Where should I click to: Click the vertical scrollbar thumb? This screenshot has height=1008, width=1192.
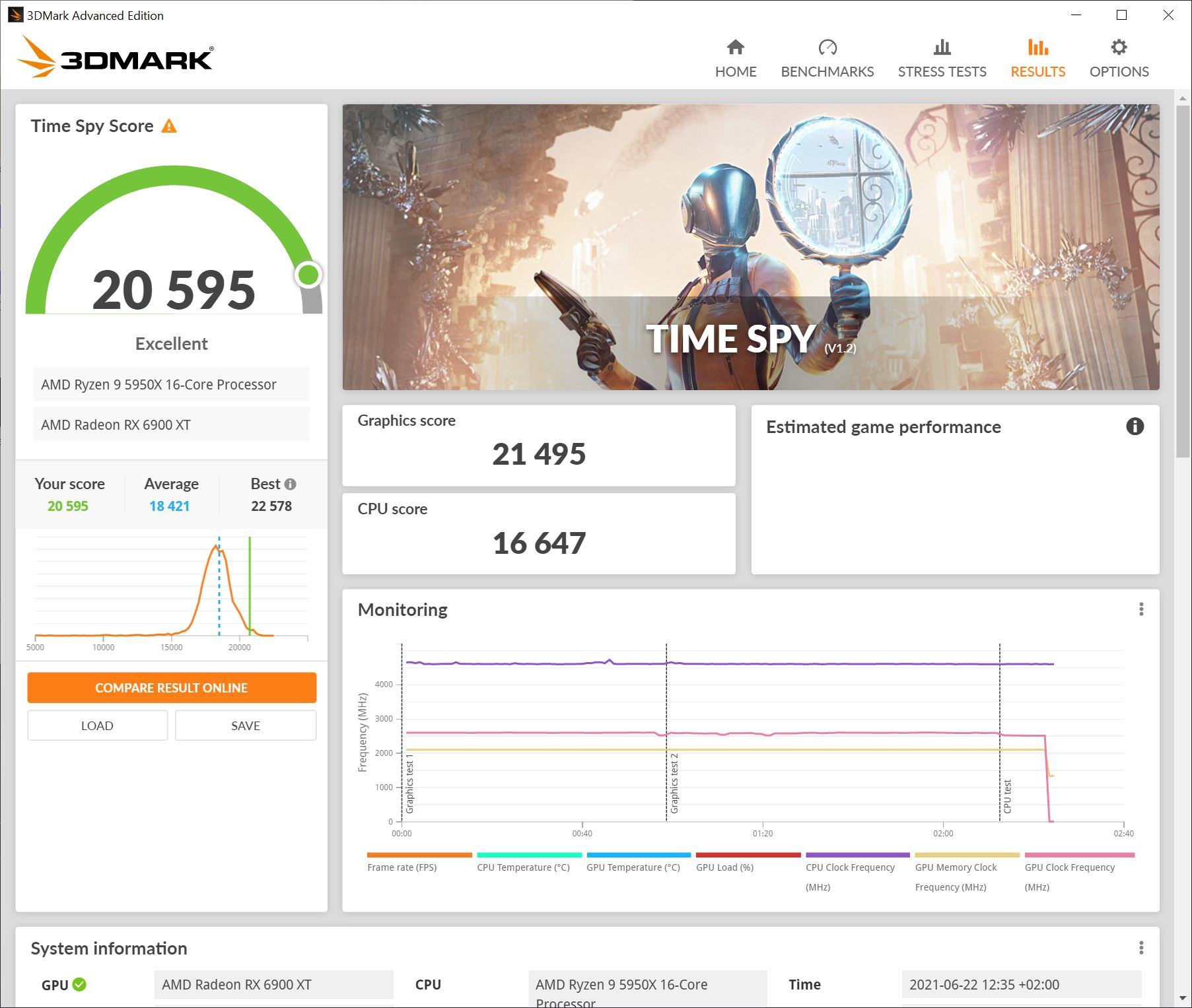[x=1183, y=281]
